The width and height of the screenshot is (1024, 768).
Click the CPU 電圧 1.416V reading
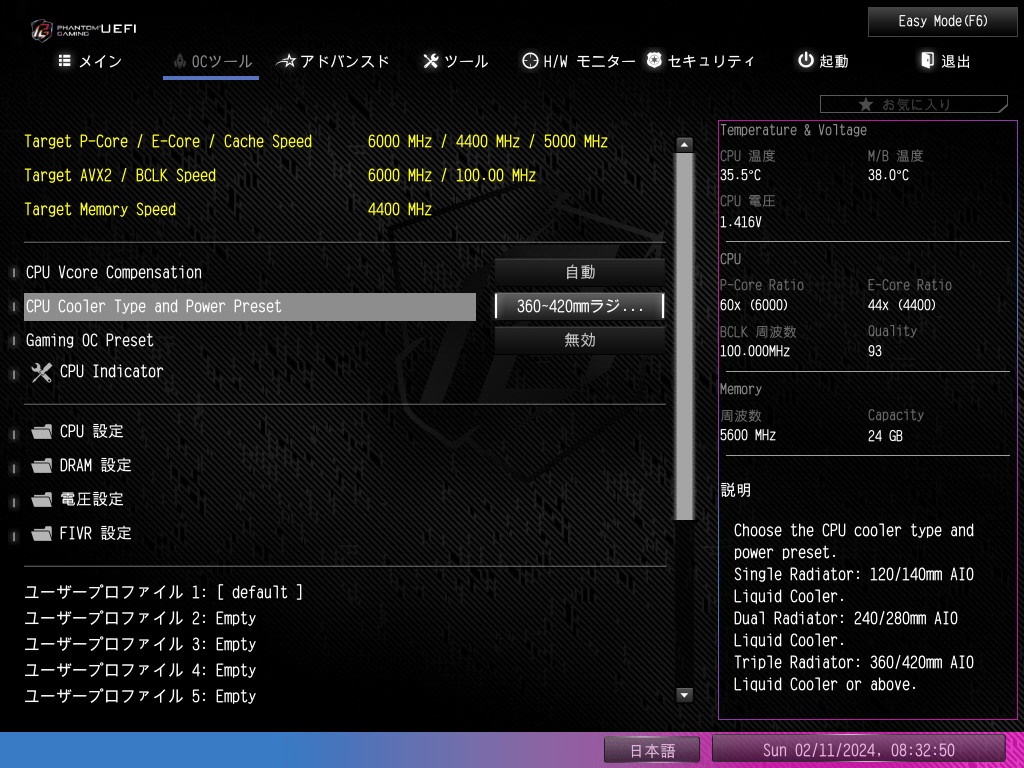coord(741,223)
